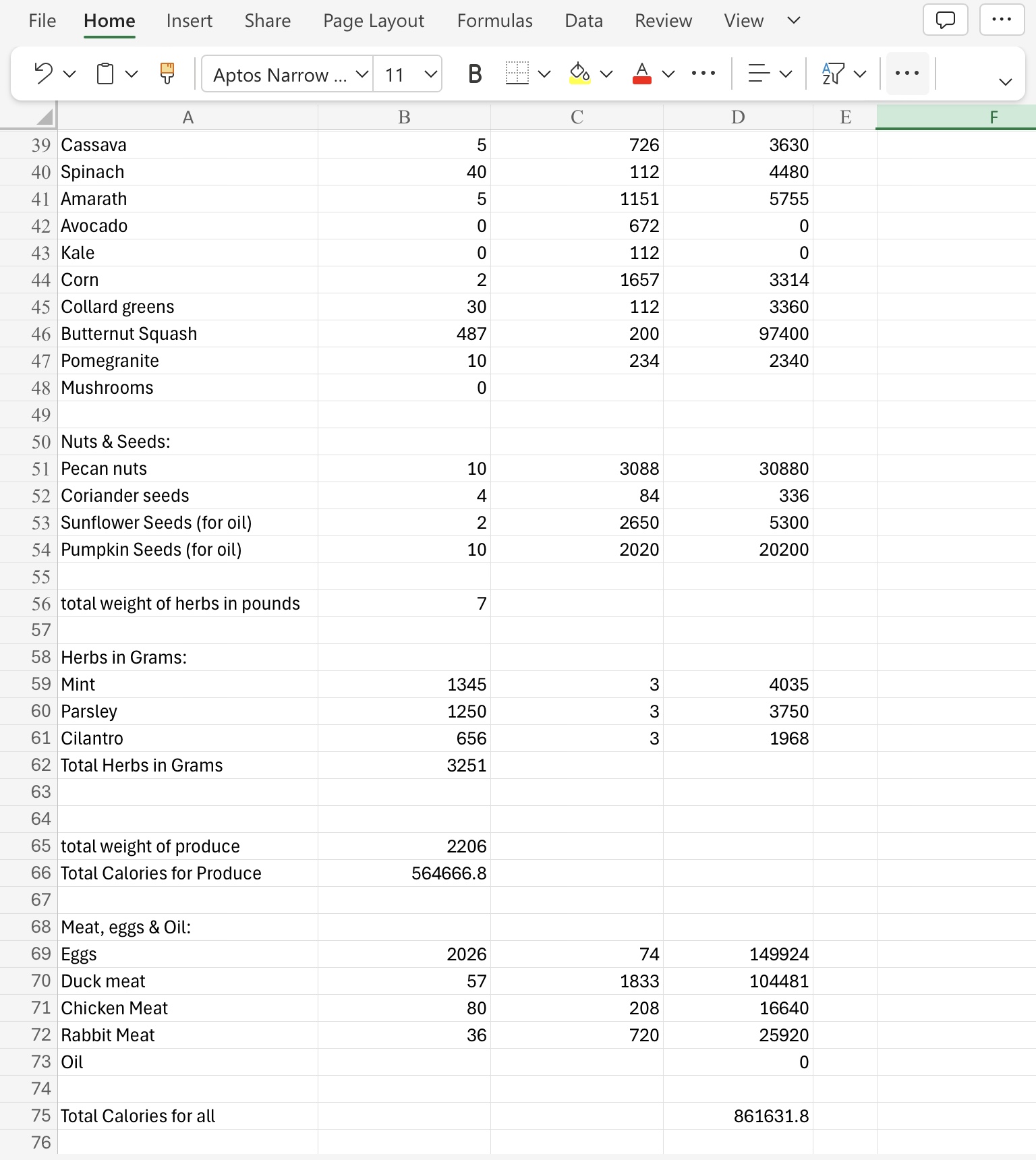
Task: Click the Clipboard paste icon
Action: click(105, 74)
